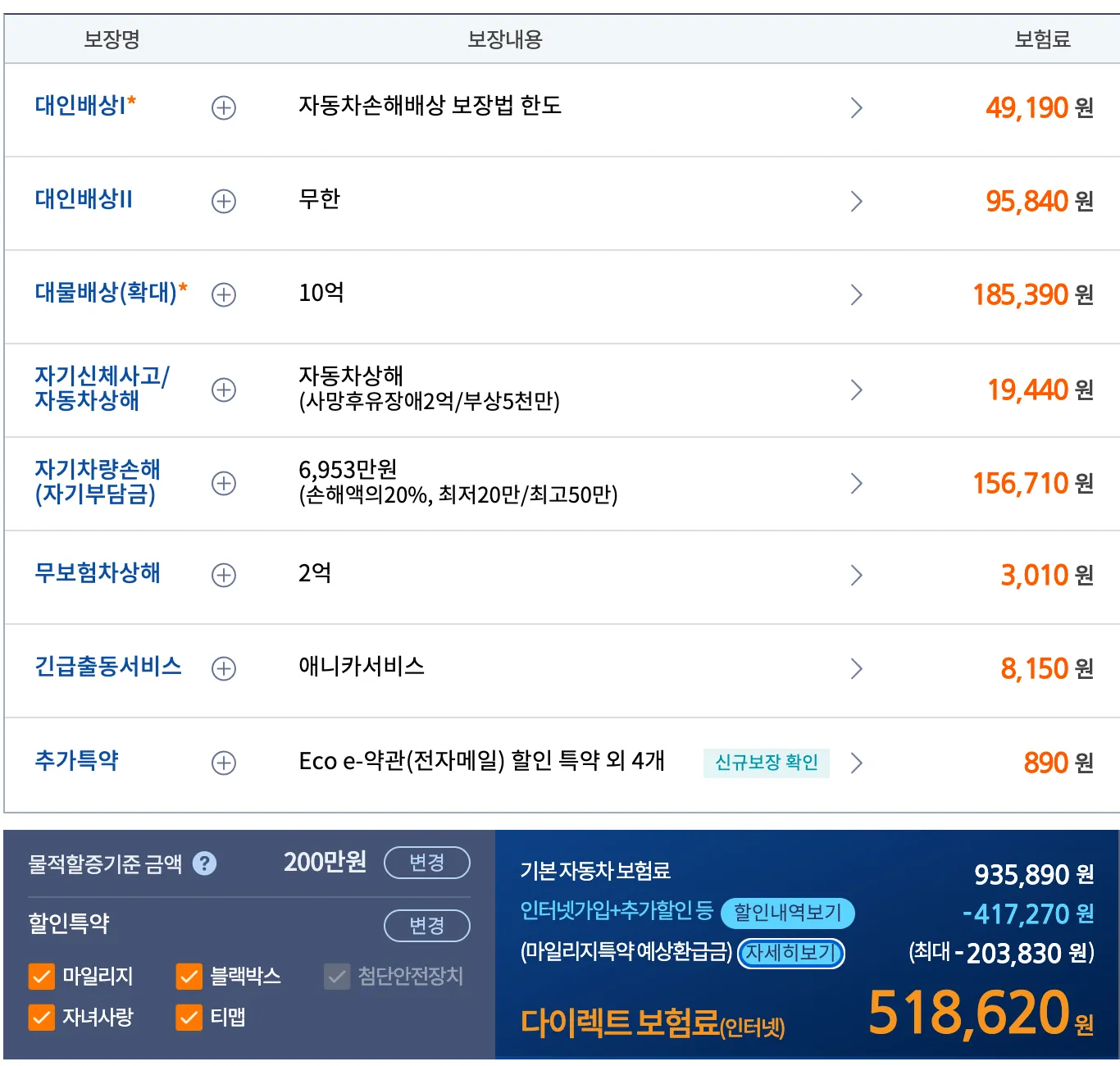The image size is (1120, 1066).
Task: Expand the 자기차량손해 coverage information
Action: point(223,483)
